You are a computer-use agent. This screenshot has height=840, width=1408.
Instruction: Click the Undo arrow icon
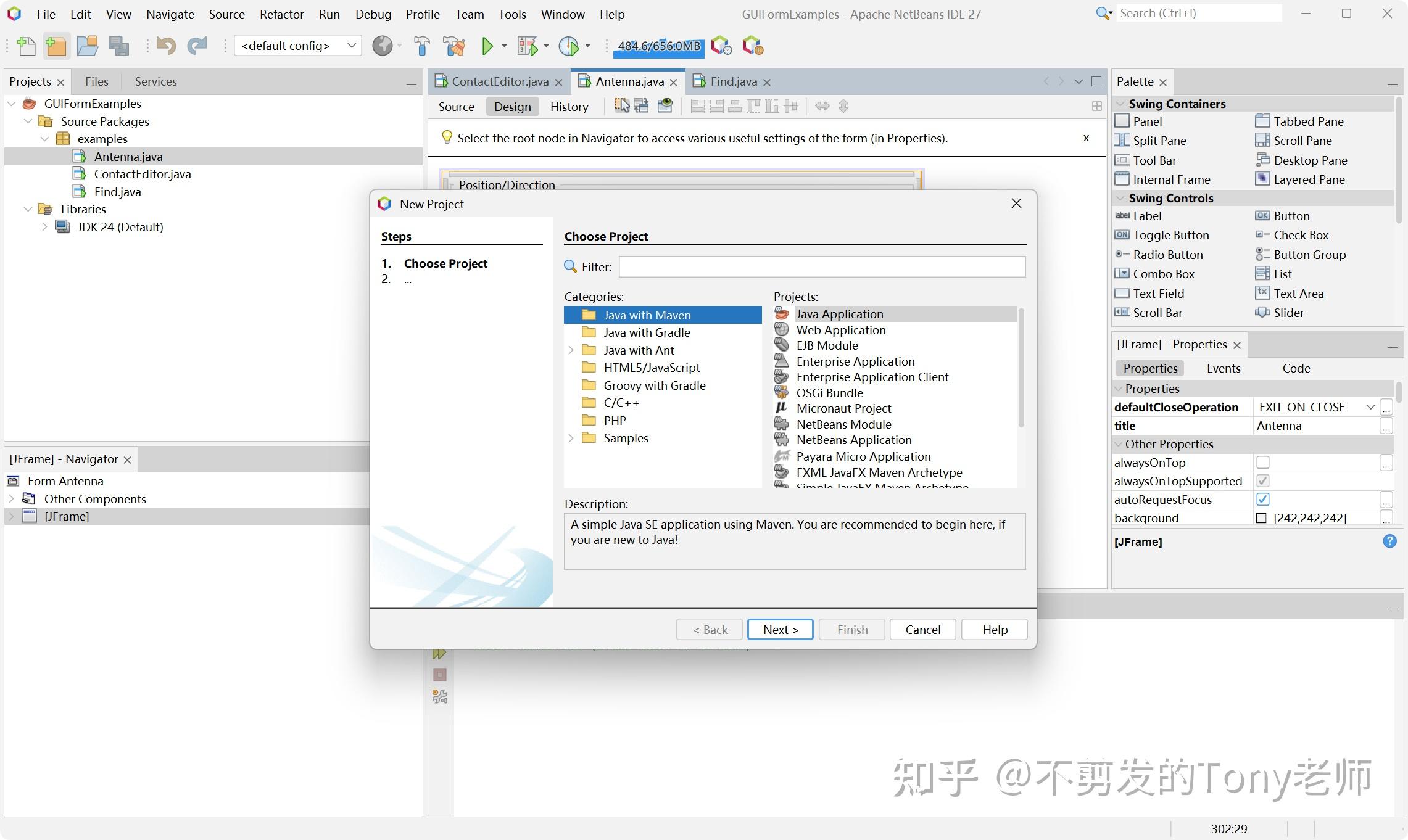[x=165, y=46]
